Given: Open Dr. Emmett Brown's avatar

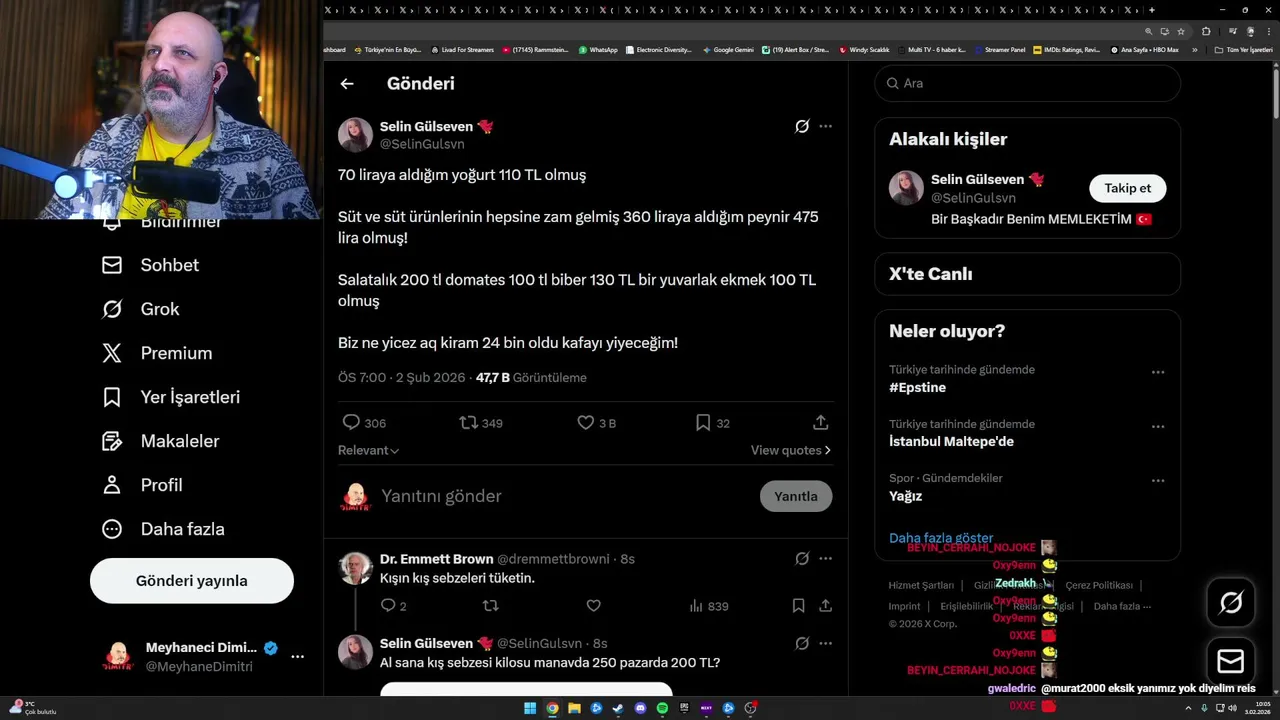Looking at the screenshot, I should [x=355, y=568].
